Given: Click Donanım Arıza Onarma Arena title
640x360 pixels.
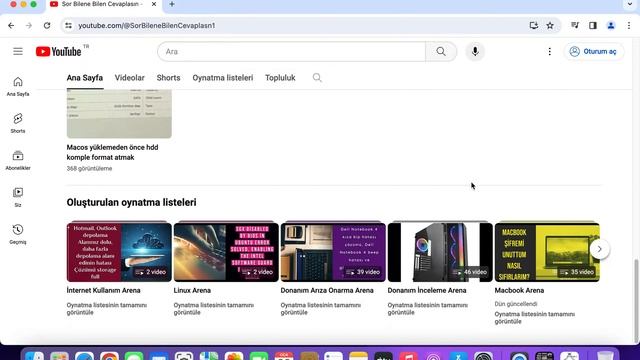Looking at the screenshot, I should coord(327,290).
